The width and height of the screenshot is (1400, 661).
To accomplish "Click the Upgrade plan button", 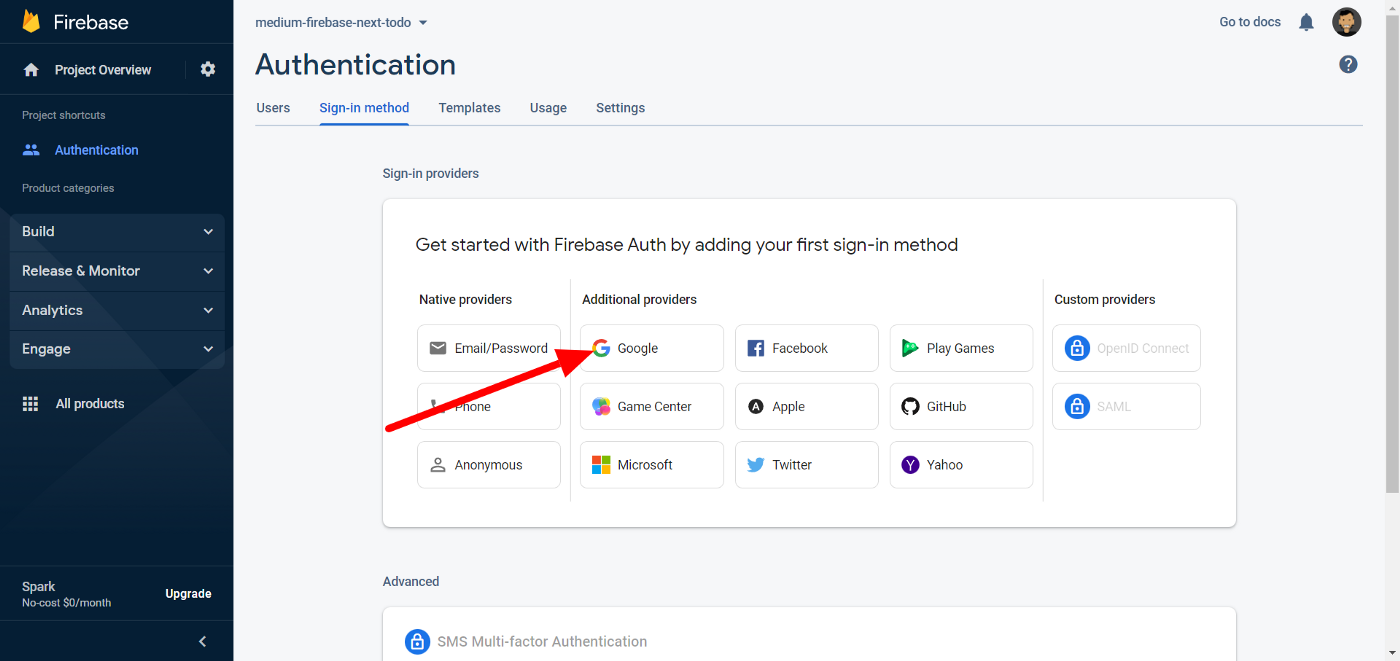I will point(188,594).
